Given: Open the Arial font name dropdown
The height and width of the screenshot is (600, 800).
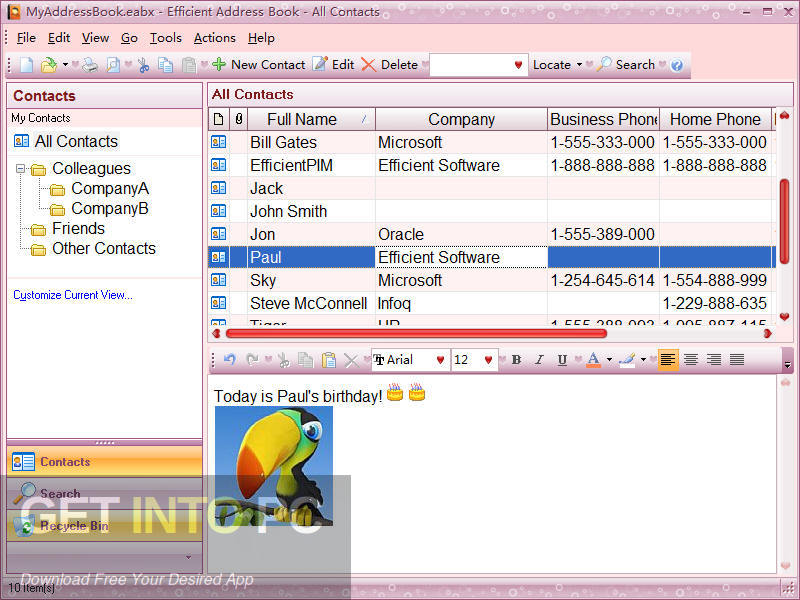Looking at the screenshot, I should (x=440, y=360).
